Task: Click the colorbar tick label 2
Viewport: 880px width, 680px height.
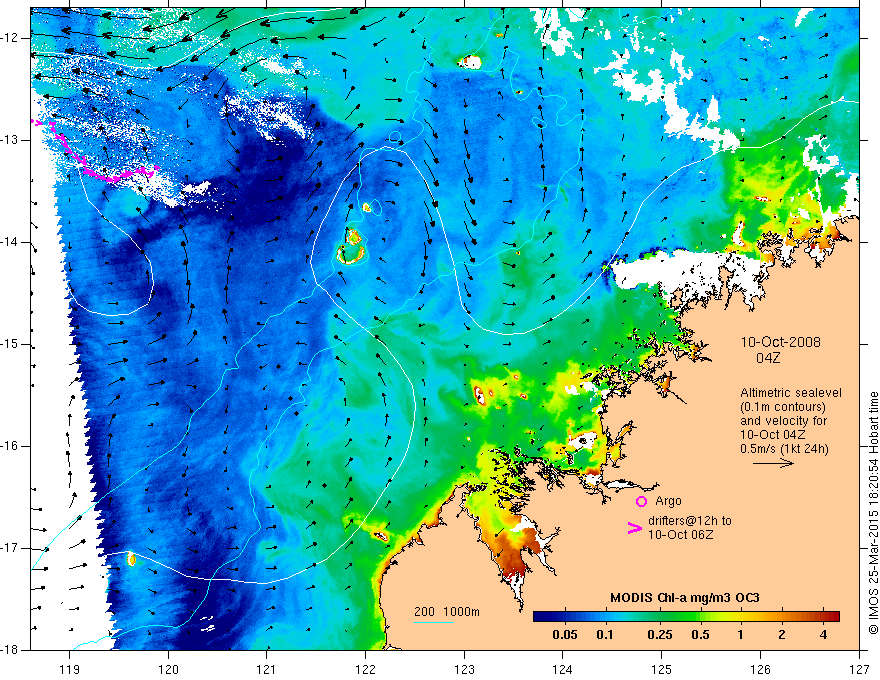Action: [782, 635]
